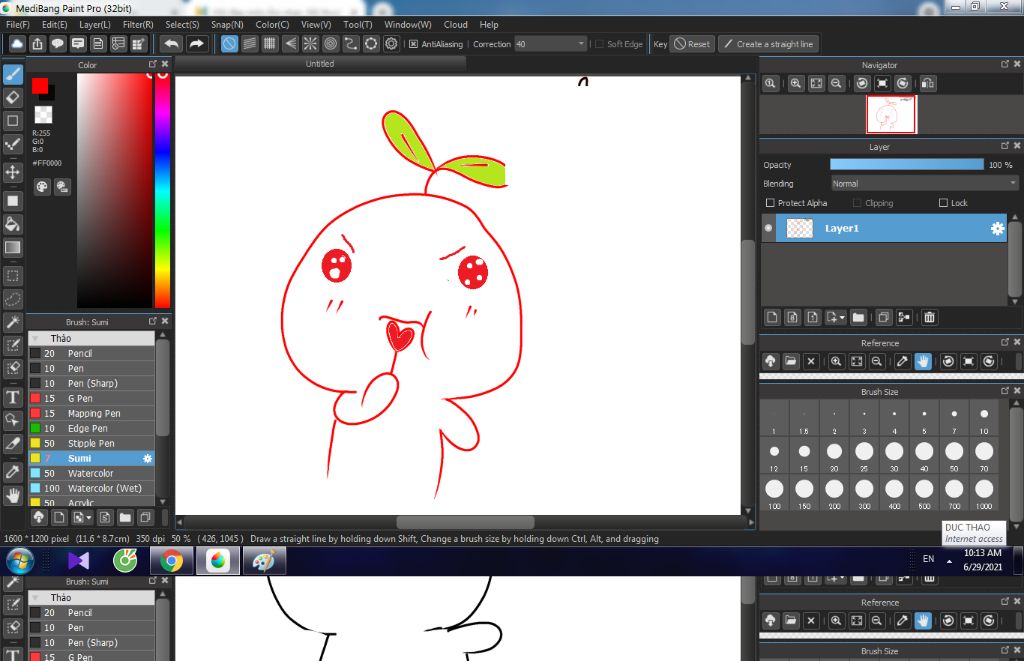Select the Brush tool in the left toolbar

point(12,74)
